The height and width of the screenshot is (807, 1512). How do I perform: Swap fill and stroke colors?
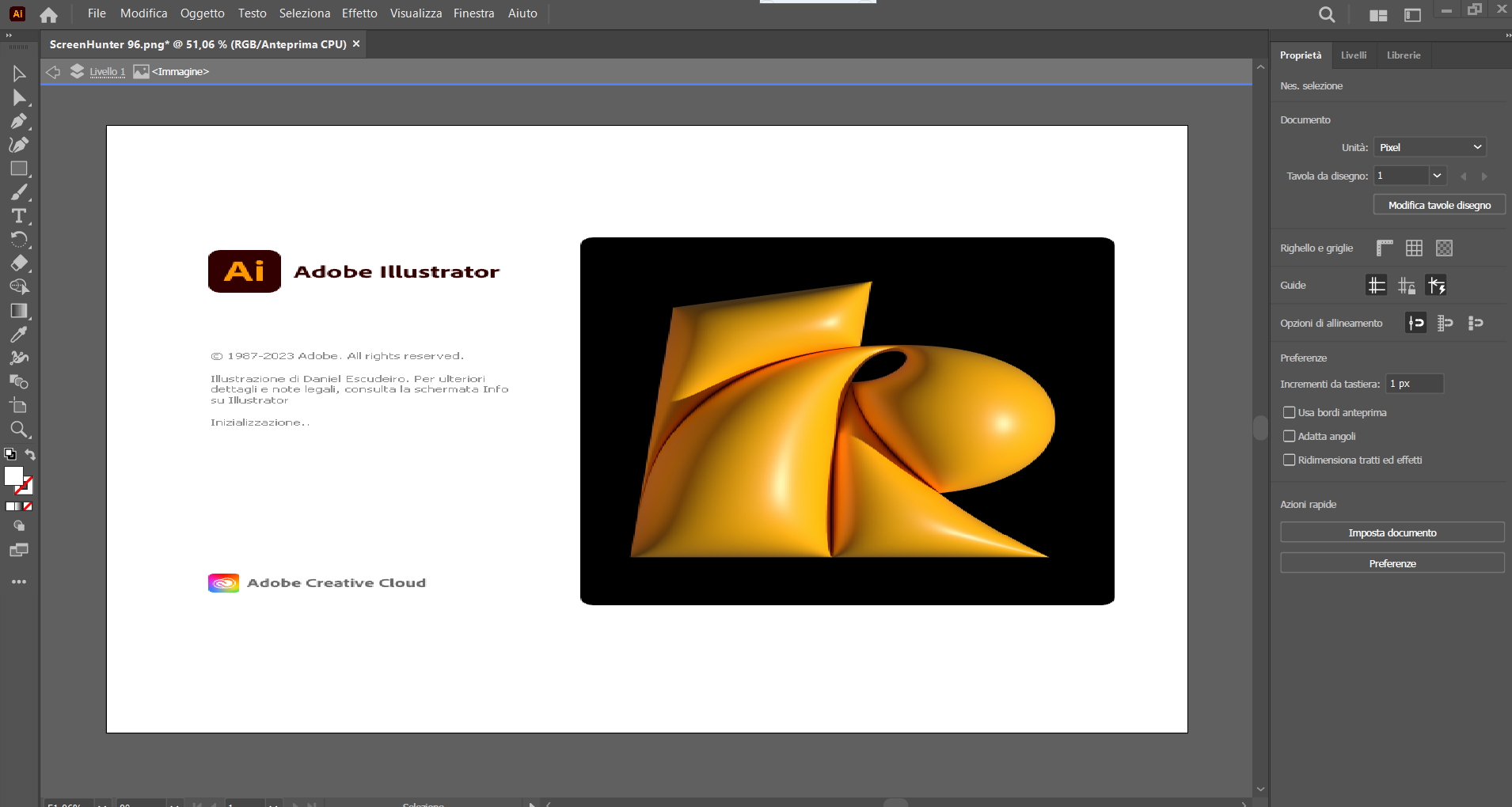click(x=30, y=454)
